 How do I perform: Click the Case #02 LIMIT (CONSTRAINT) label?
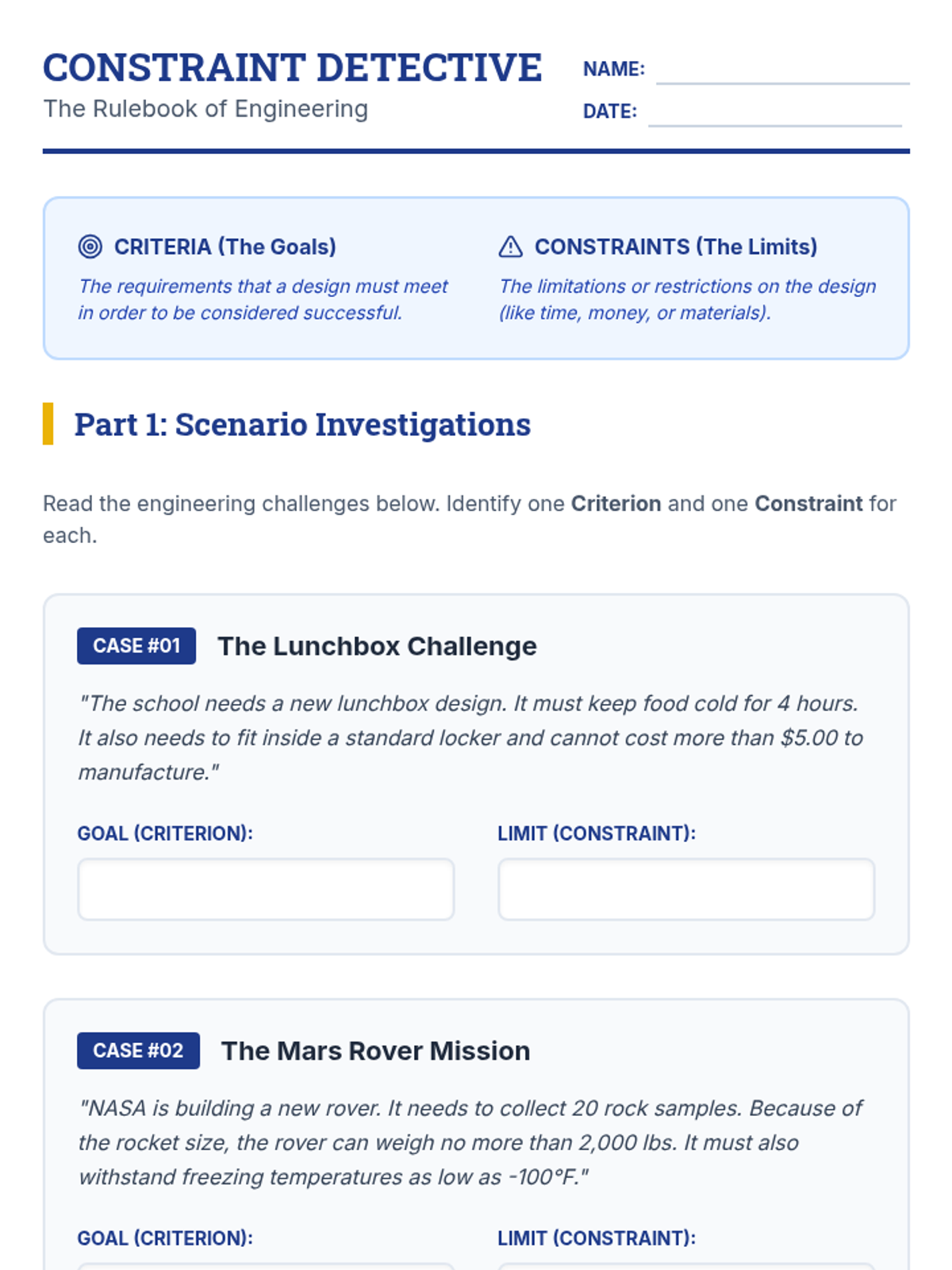597,1238
